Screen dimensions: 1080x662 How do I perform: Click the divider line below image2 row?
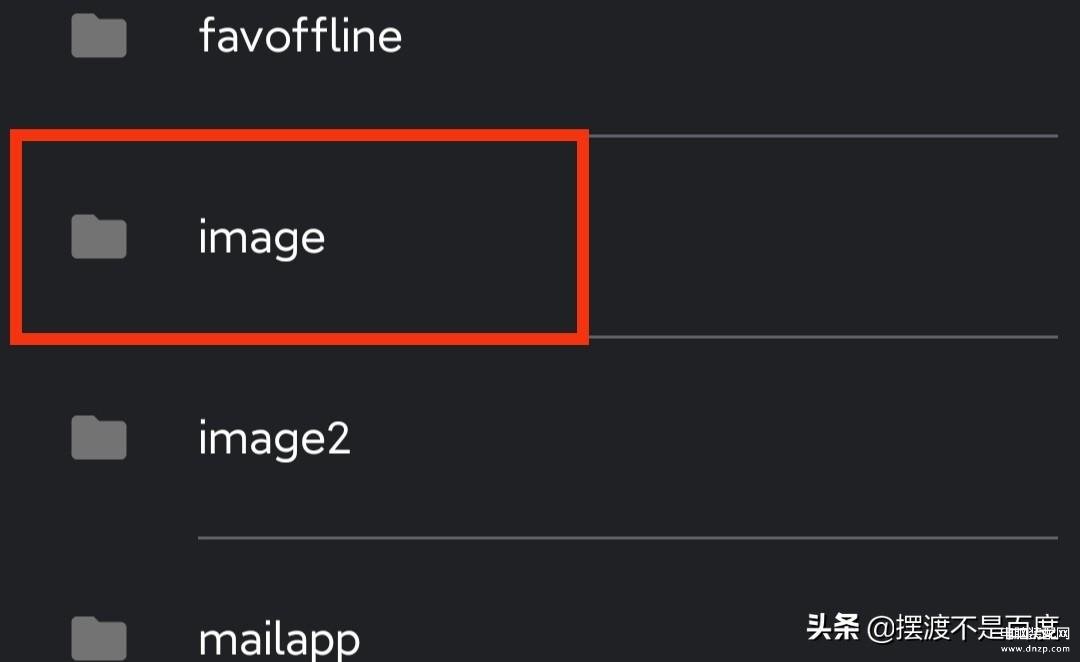coord(627,538)
